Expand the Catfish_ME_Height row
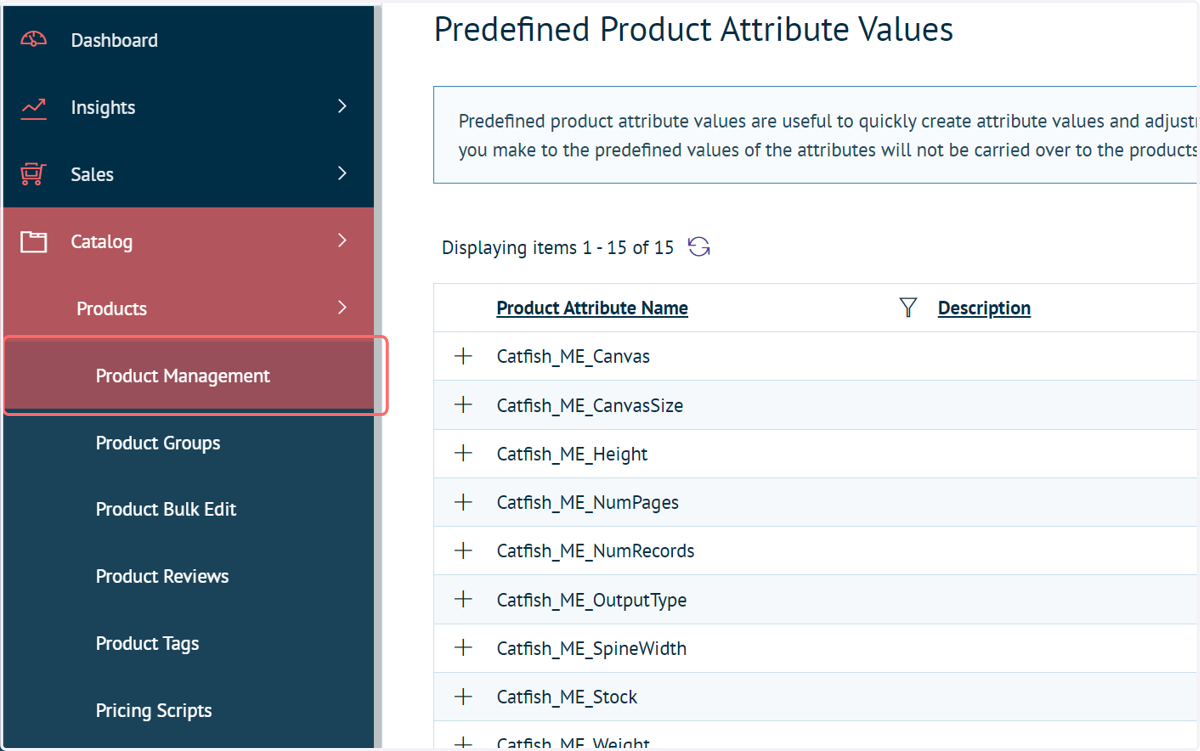The height and width of the screenshot is (751, 1200). 463,453
